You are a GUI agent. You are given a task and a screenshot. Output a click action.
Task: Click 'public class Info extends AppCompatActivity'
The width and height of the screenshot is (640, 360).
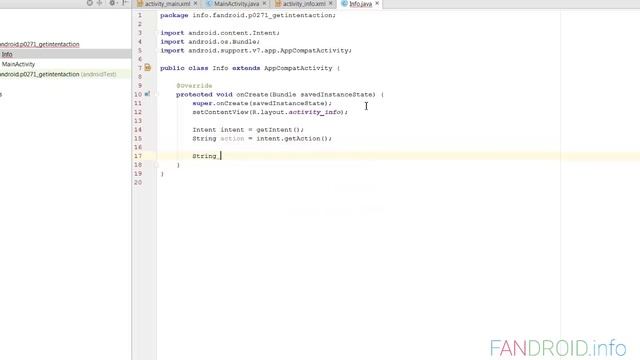250,68
